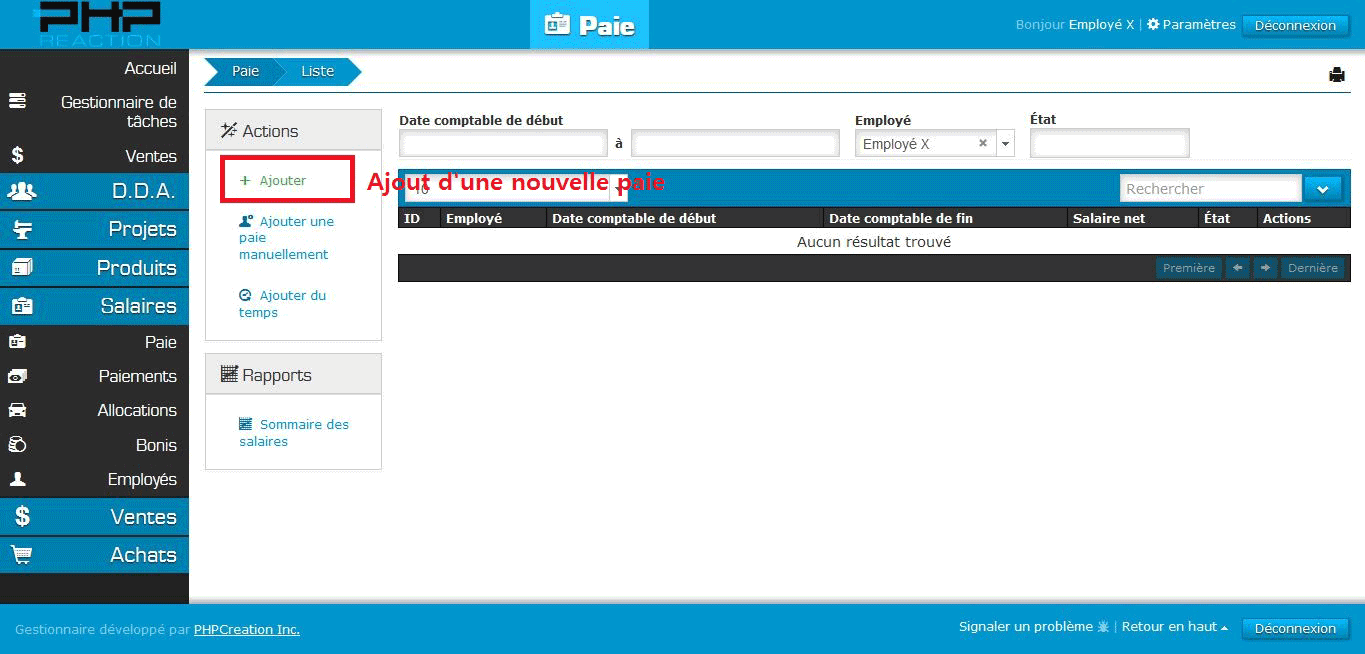
Task: Clear the Employé X selection
Action: [982, 144]
